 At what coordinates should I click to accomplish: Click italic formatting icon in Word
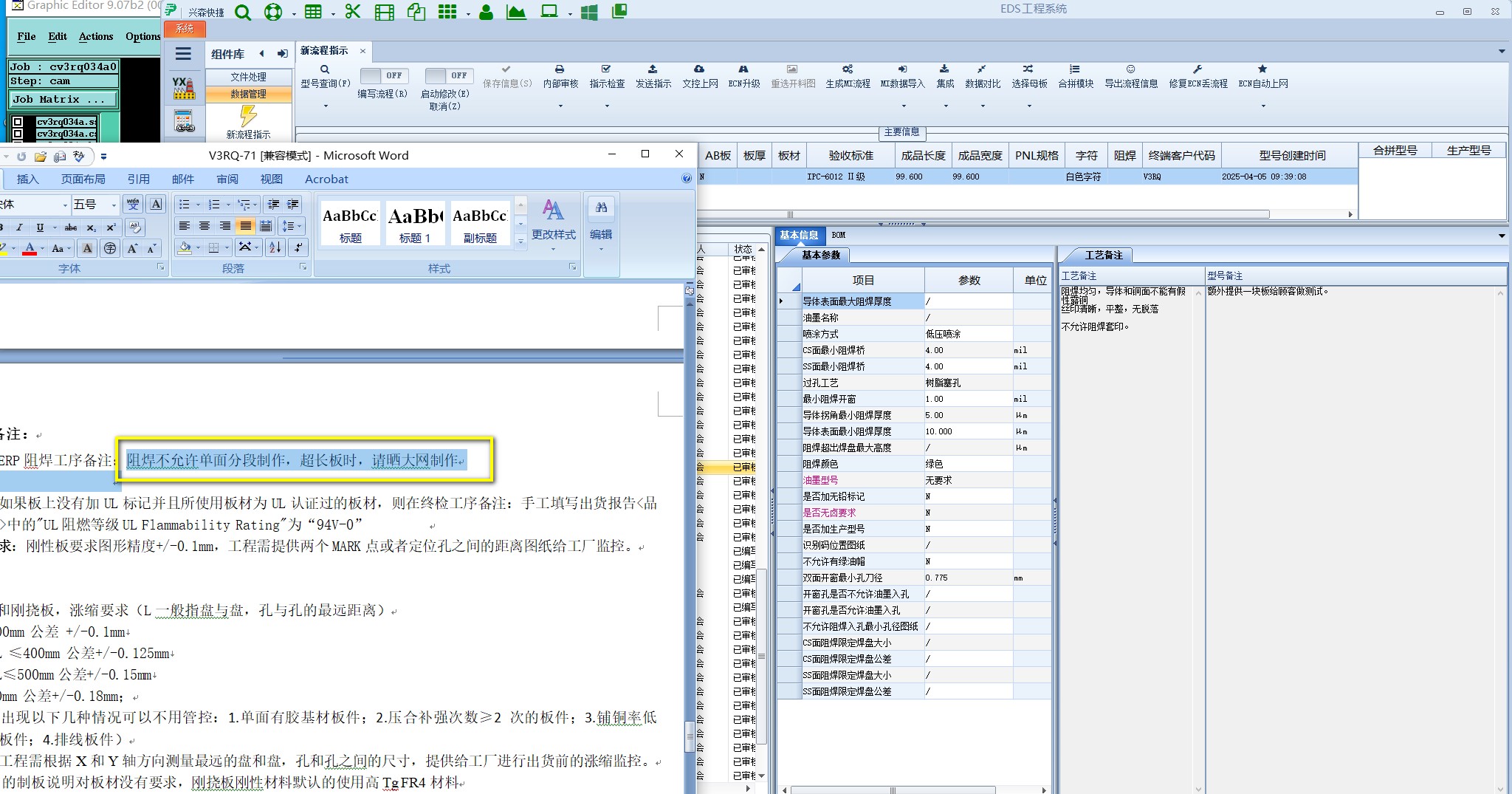click(x=19, y=227)
